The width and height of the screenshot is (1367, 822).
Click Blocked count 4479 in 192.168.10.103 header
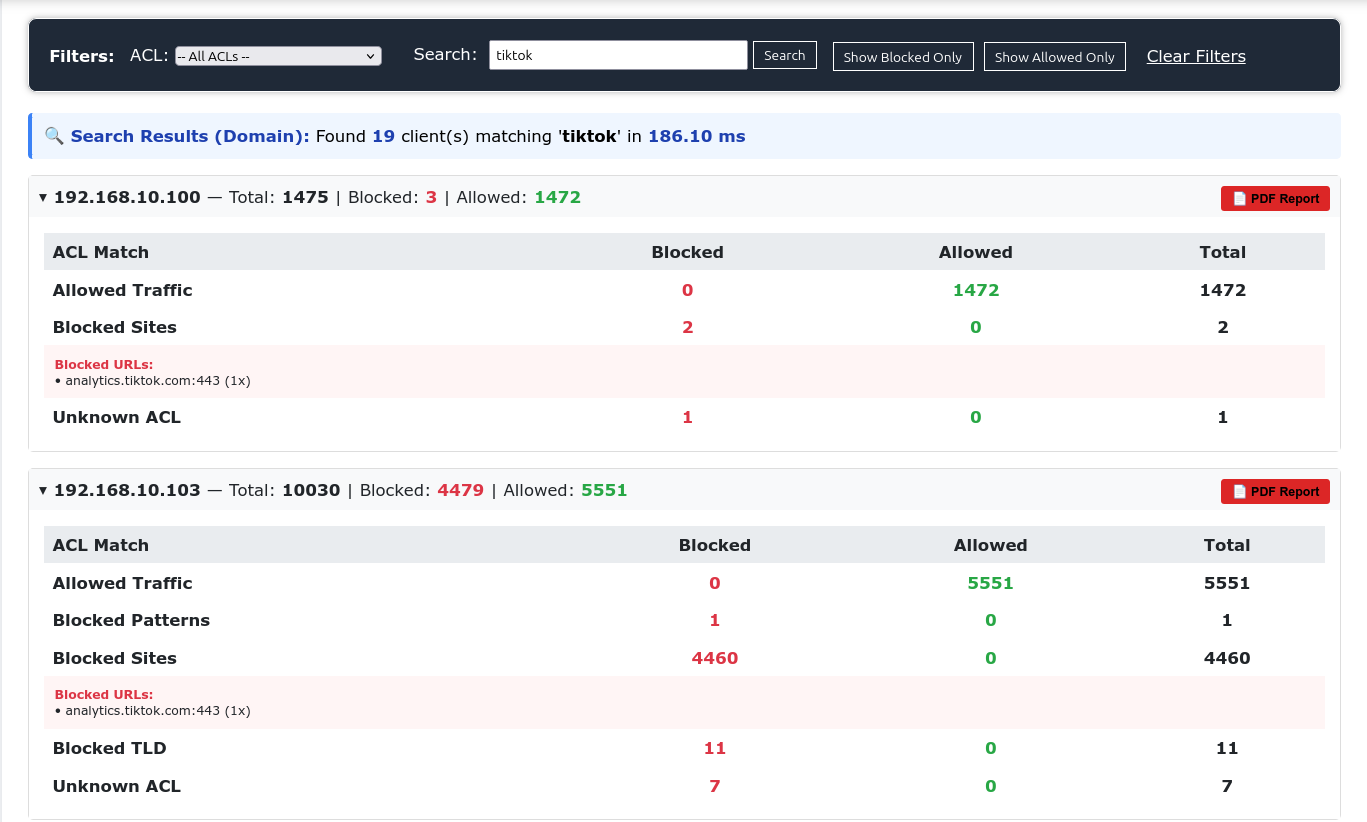point(460,491)
